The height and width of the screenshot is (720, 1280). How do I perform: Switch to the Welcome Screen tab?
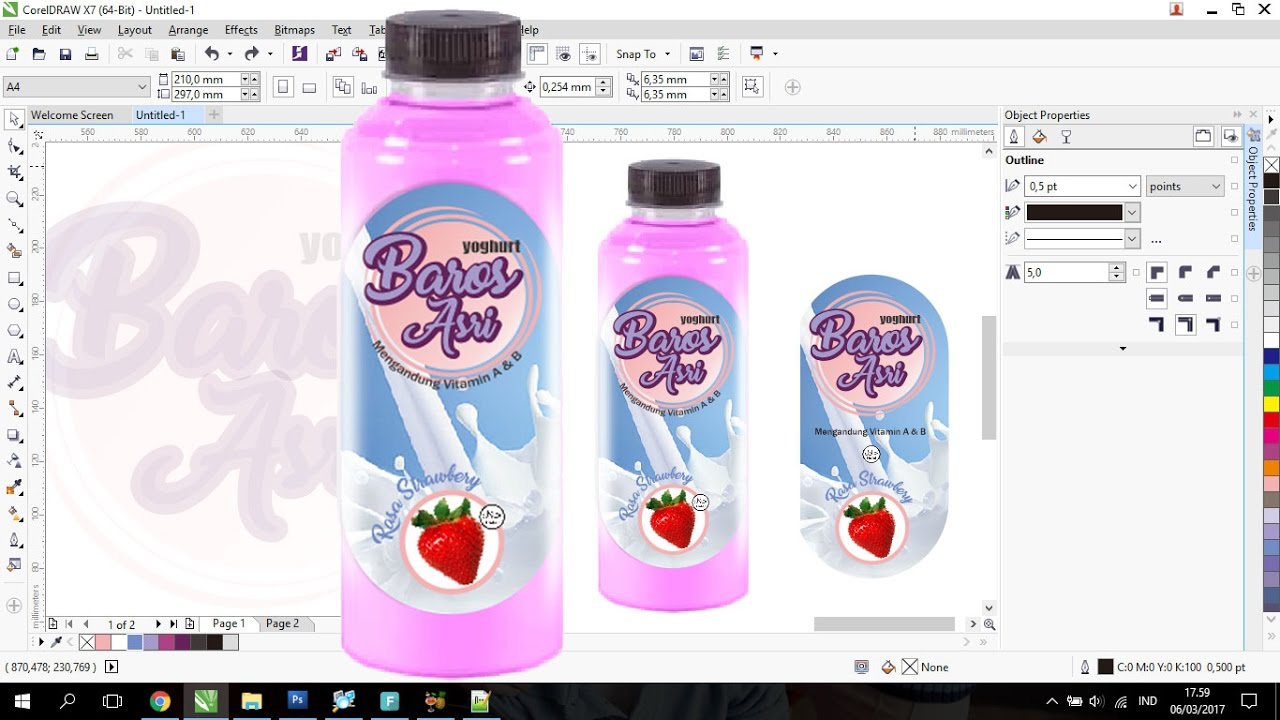[72, 115]
